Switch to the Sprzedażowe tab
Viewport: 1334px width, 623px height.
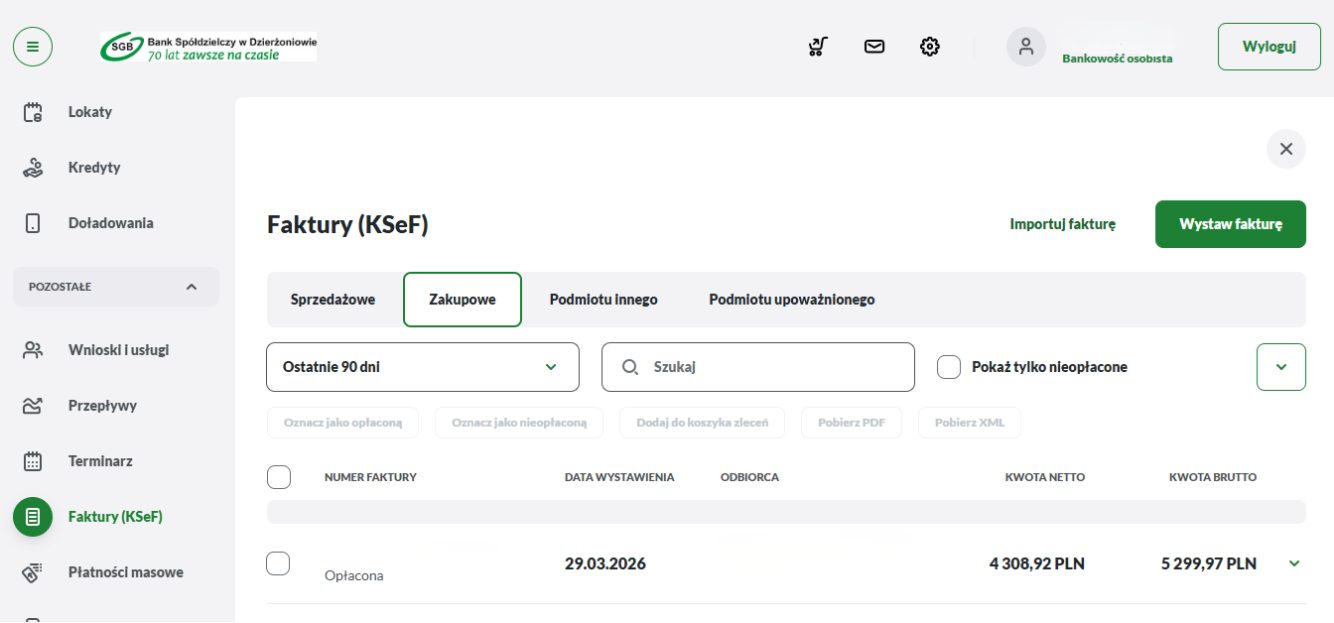[x=333, y=300]
